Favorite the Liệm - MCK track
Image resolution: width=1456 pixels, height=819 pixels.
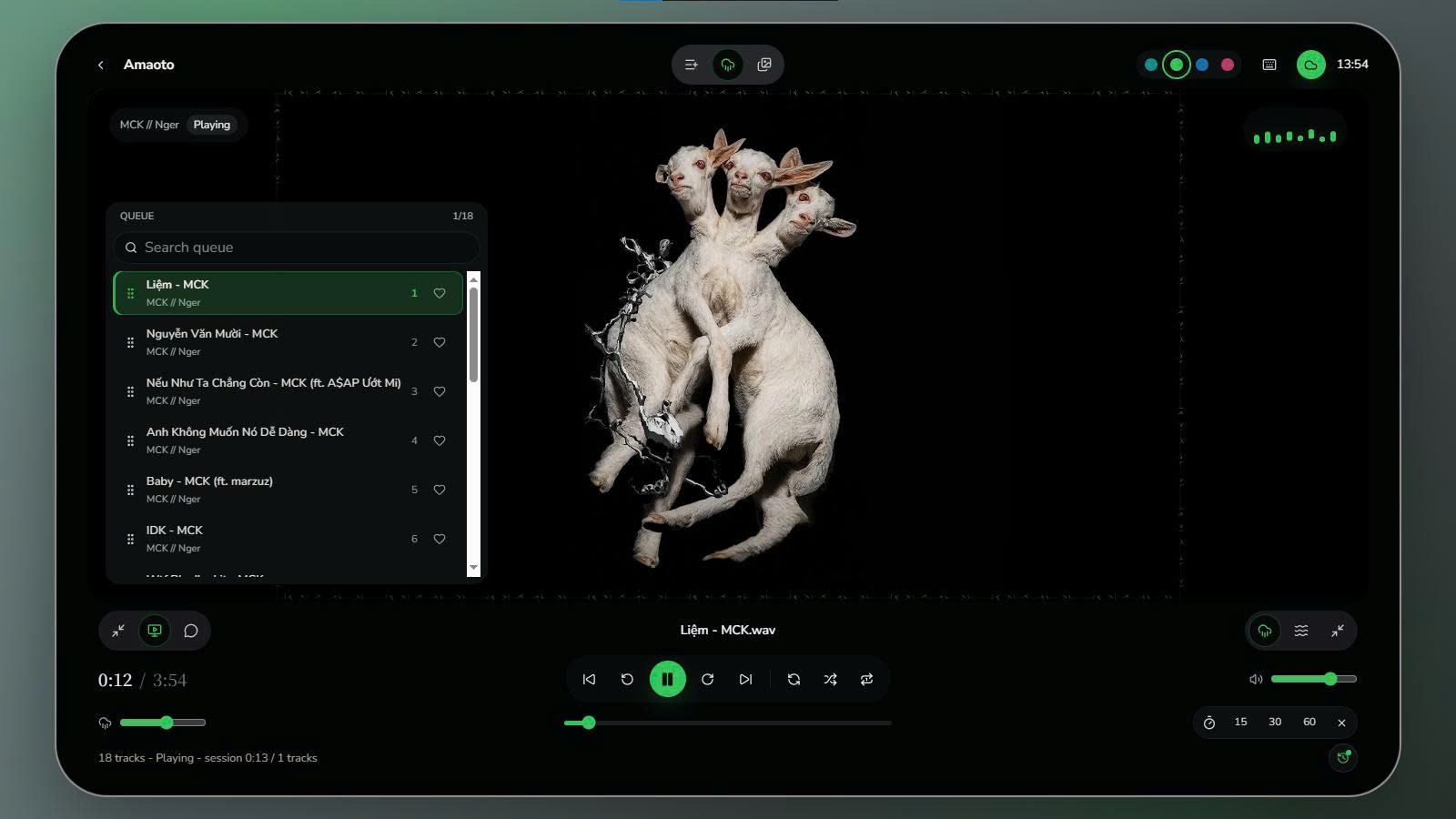click(440, 293)
